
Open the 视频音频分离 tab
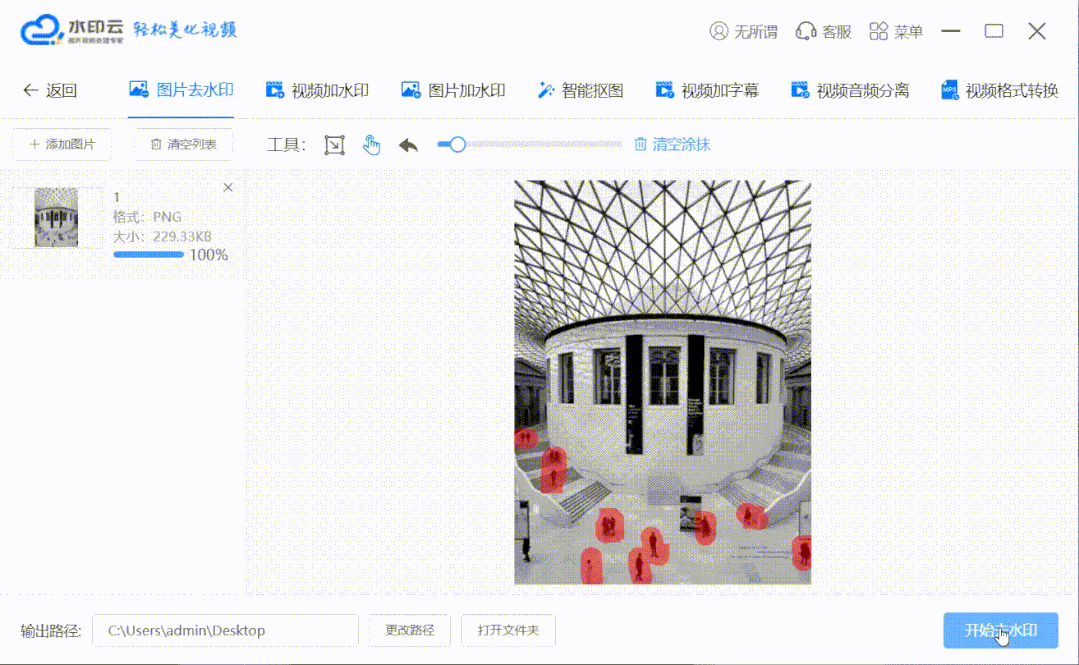tap(850, 90)
